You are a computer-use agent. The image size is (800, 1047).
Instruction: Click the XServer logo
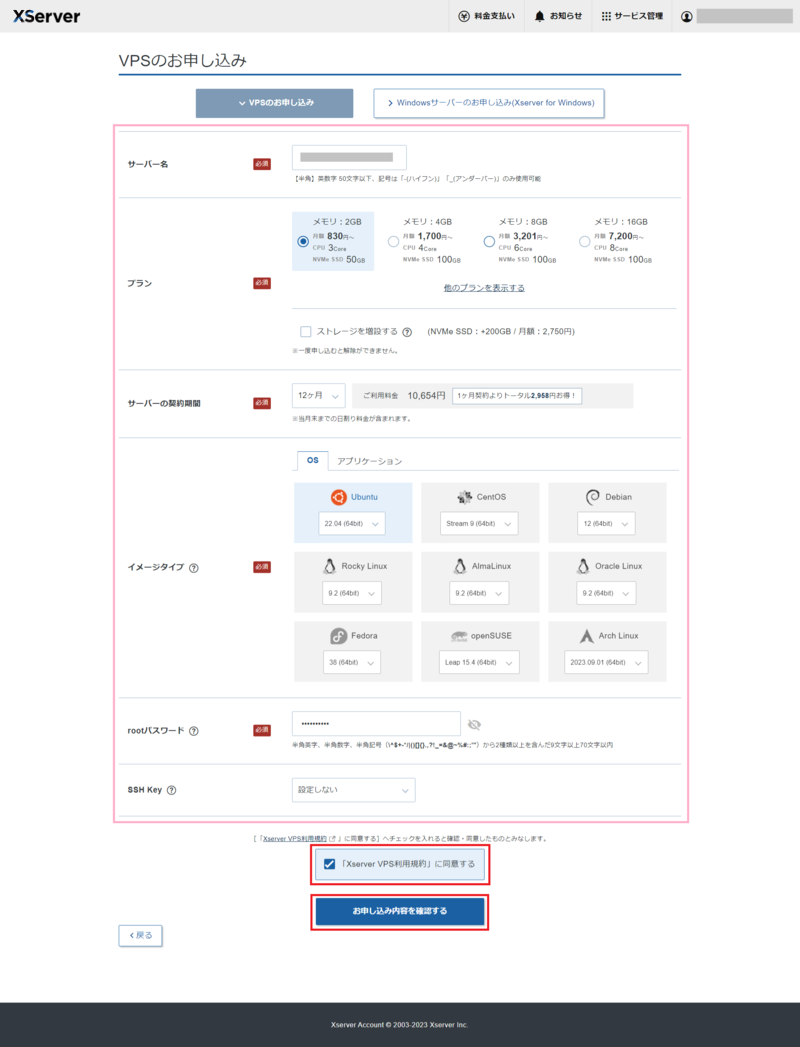click(x=46, y=16)
